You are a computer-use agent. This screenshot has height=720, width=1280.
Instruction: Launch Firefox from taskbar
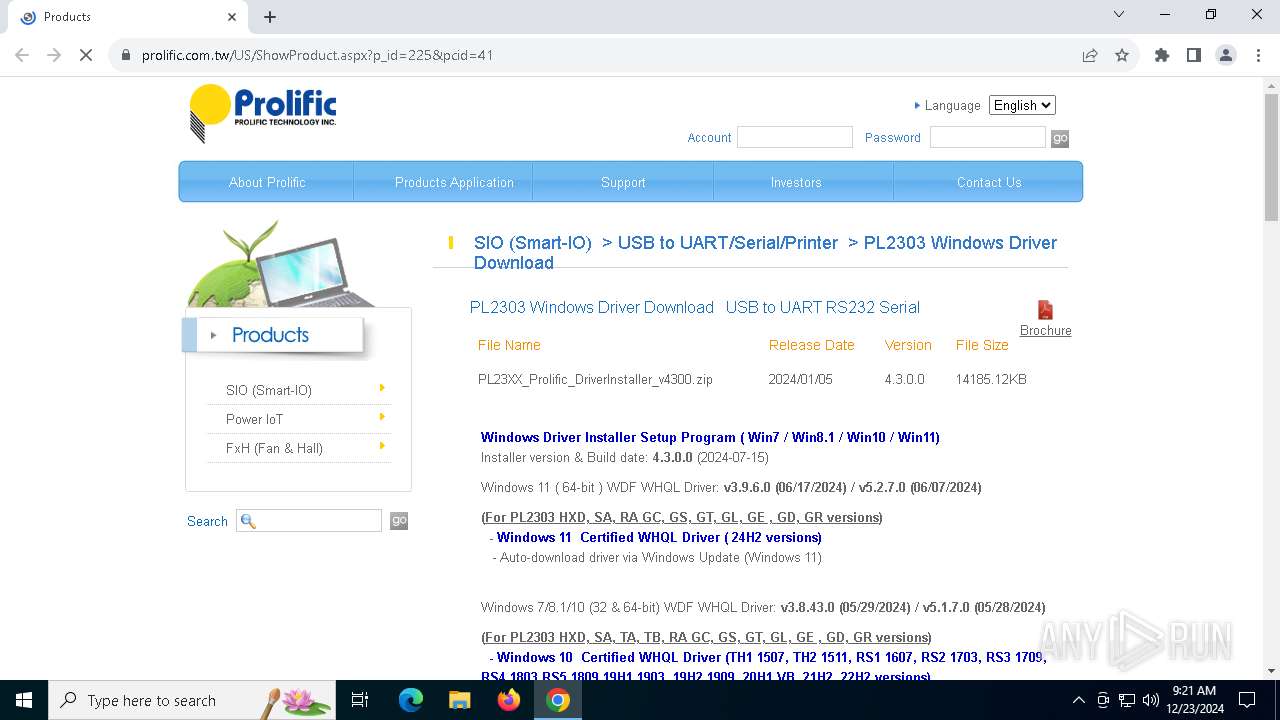(x=509, y=700)
